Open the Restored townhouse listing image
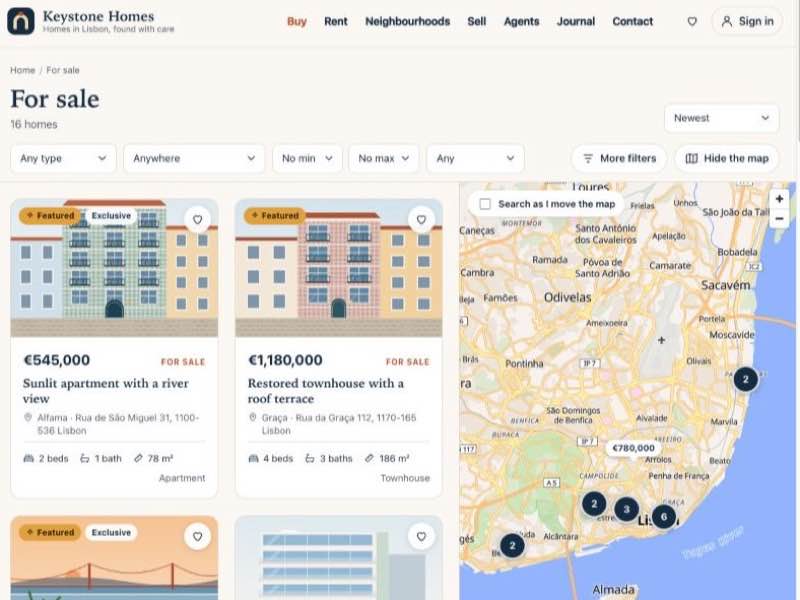The height and width of the screenshot is (600, 800). pos(339,268)
